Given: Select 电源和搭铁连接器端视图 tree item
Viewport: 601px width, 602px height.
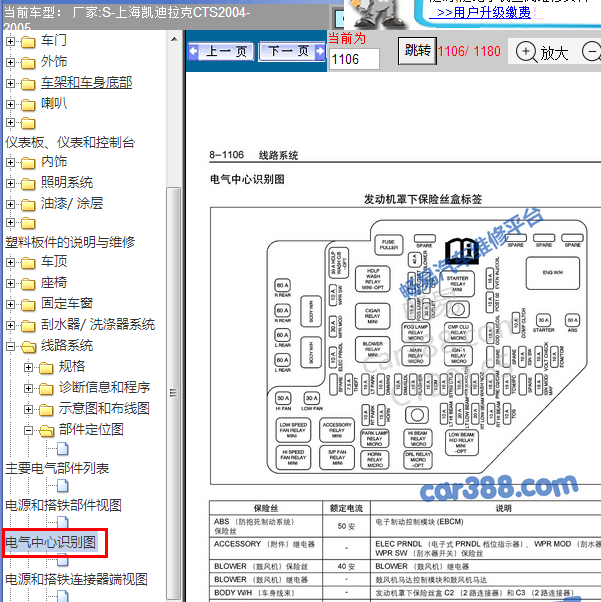Looking at the screenshot, I should [x=76, y=579].
